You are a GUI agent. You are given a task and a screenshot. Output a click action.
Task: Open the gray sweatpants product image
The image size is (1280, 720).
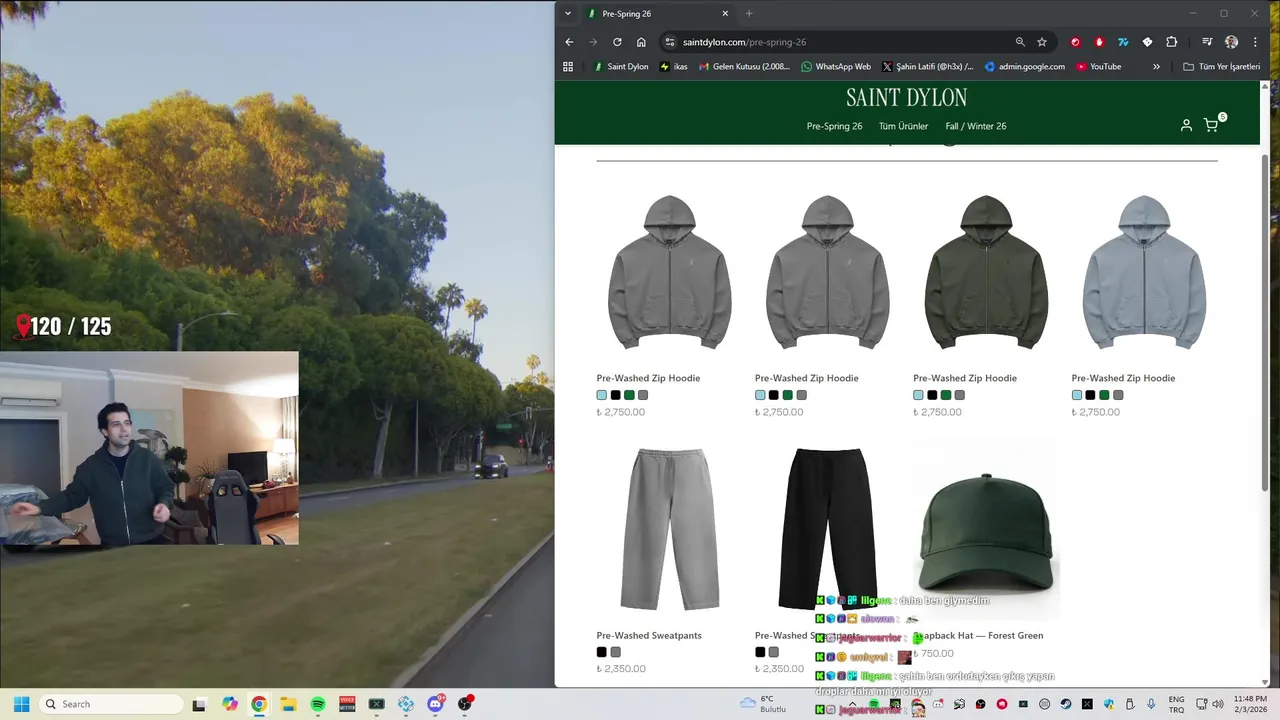point(669,528)
